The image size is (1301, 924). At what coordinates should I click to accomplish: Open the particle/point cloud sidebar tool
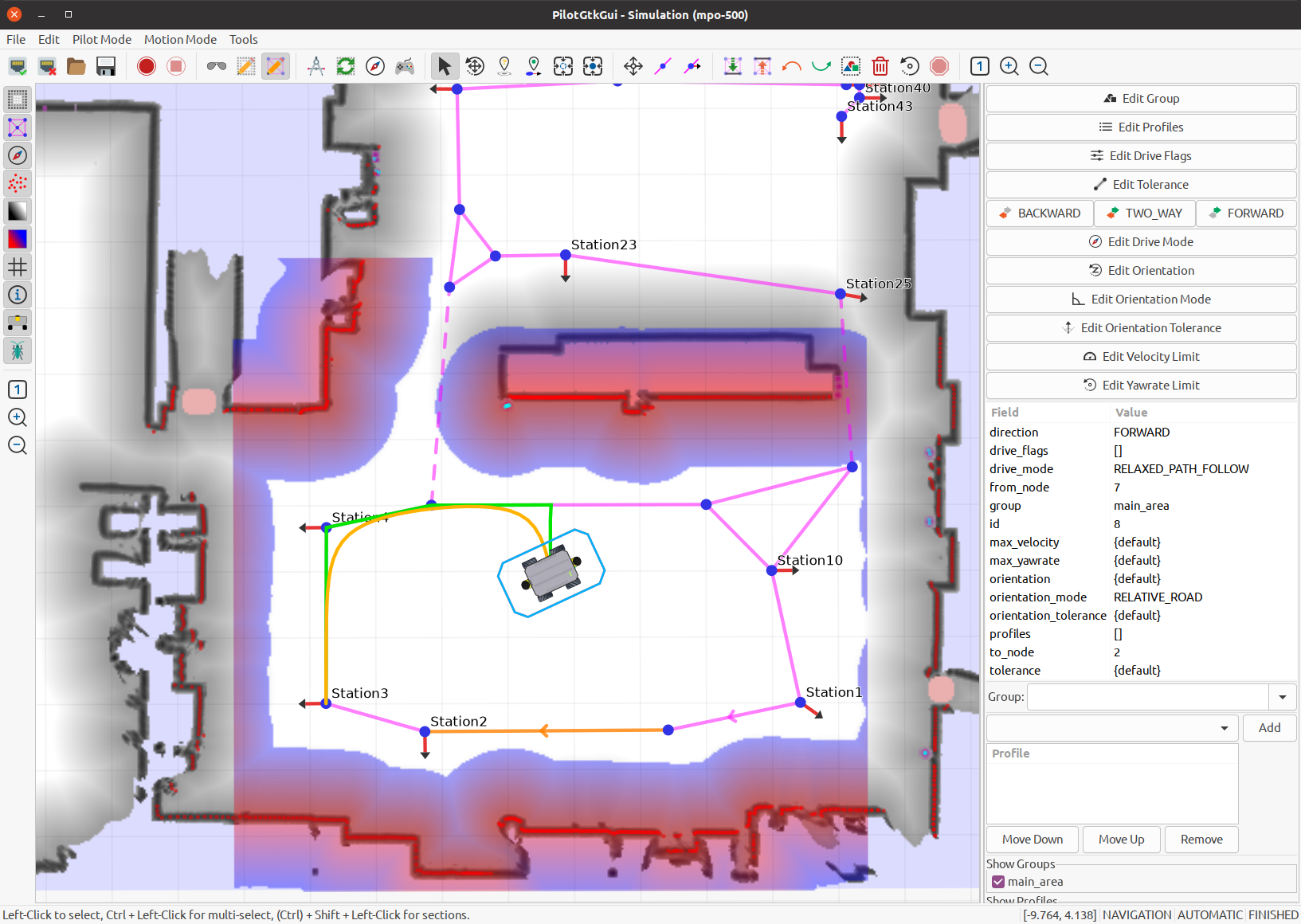(18, 183)
